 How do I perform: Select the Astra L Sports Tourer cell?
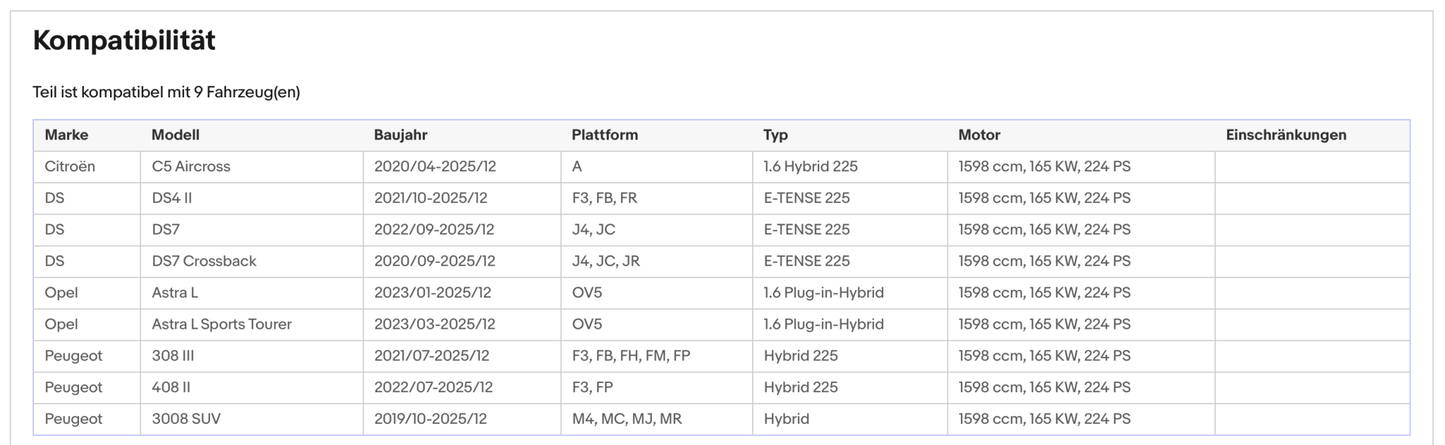click(222, 324)
